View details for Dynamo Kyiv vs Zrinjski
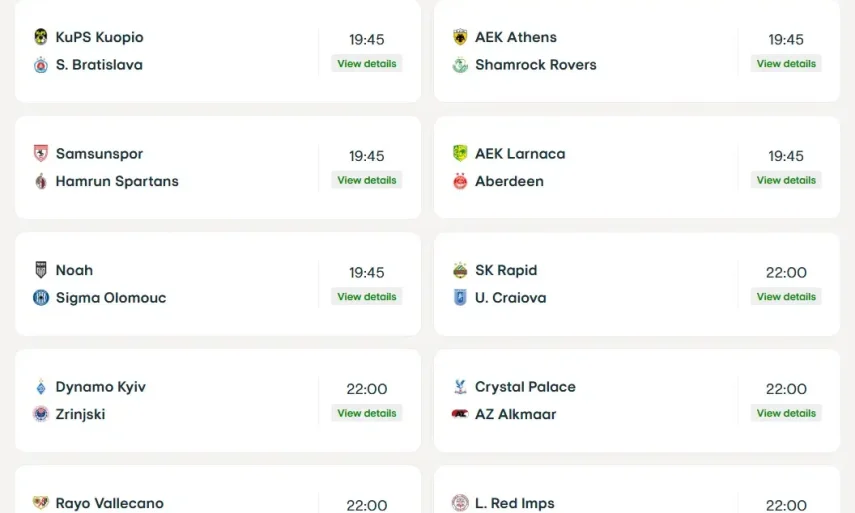Viewport: 855px width, 513px height. (x=367, y=414)
